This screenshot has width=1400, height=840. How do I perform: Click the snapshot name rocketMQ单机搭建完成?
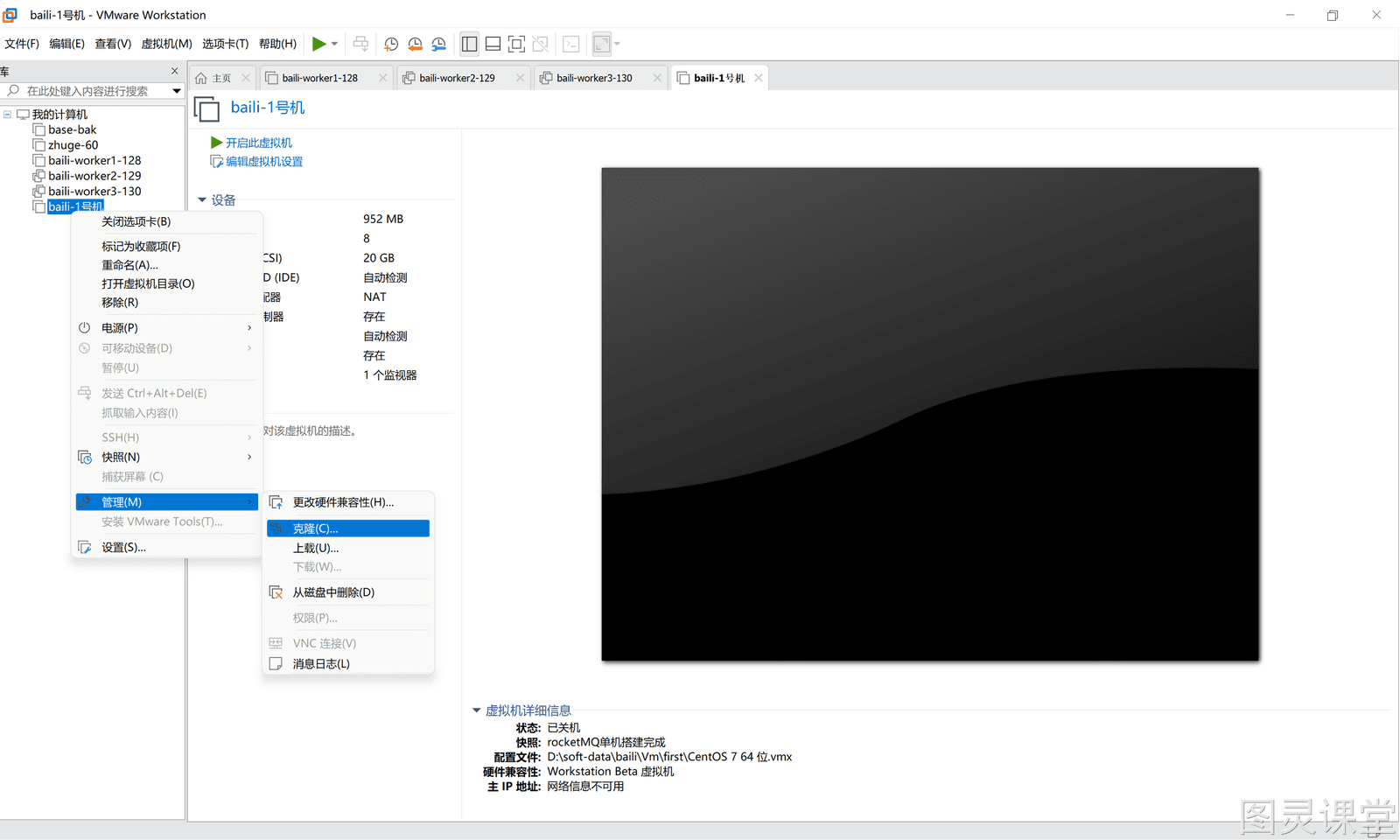coord(606,743)
